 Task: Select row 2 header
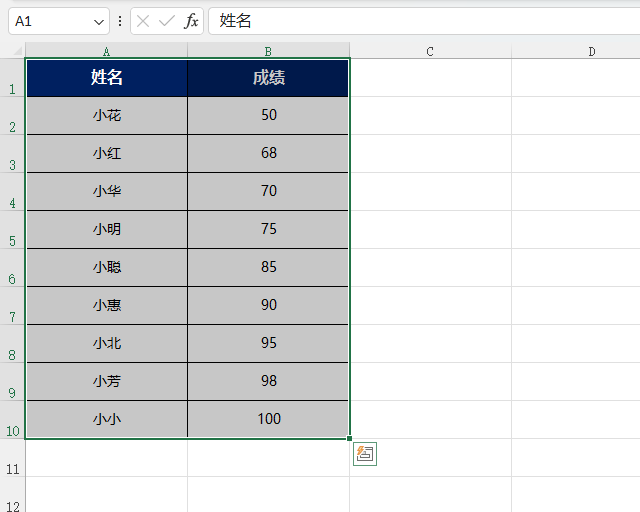12,116
